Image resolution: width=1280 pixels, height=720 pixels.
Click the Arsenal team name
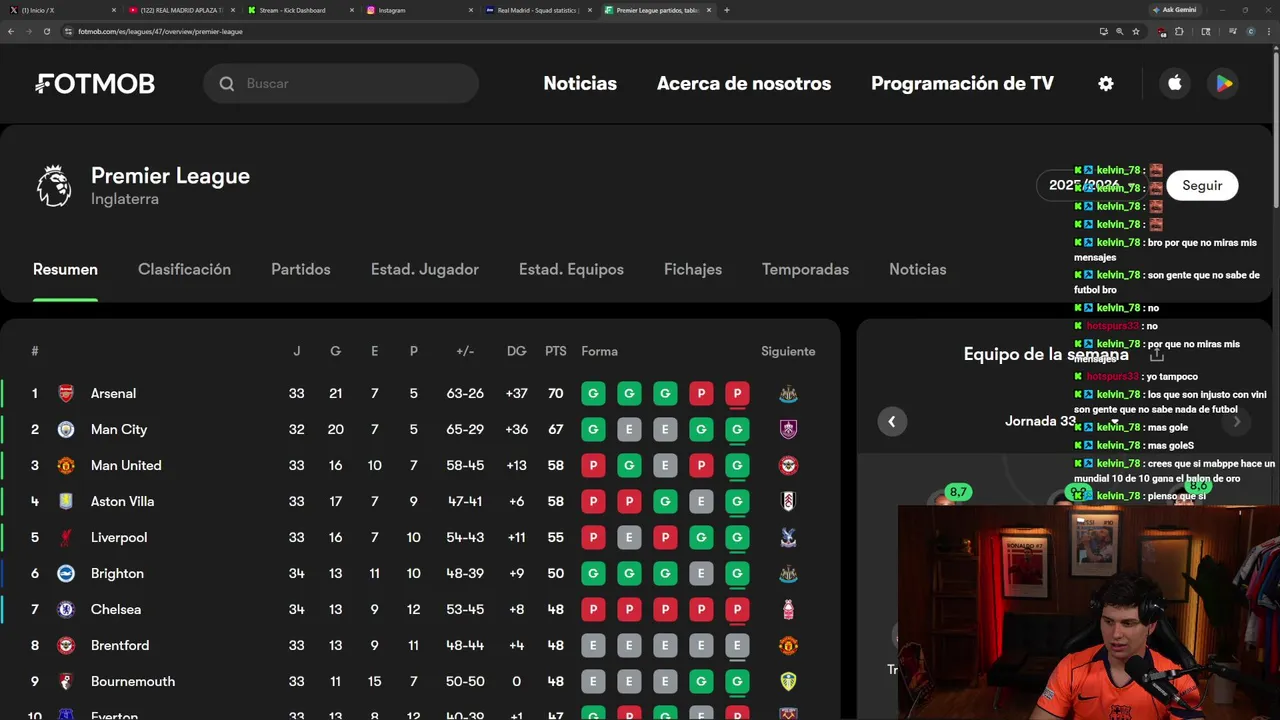(113, 394)
